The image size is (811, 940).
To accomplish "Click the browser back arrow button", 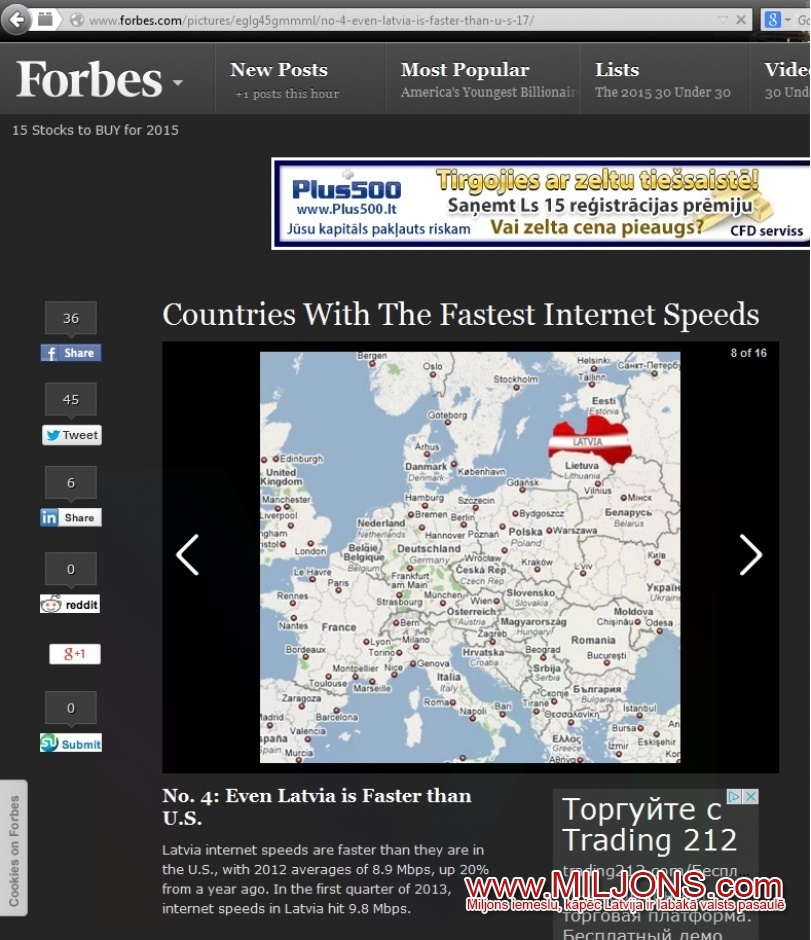I will [x=17, y=19].
